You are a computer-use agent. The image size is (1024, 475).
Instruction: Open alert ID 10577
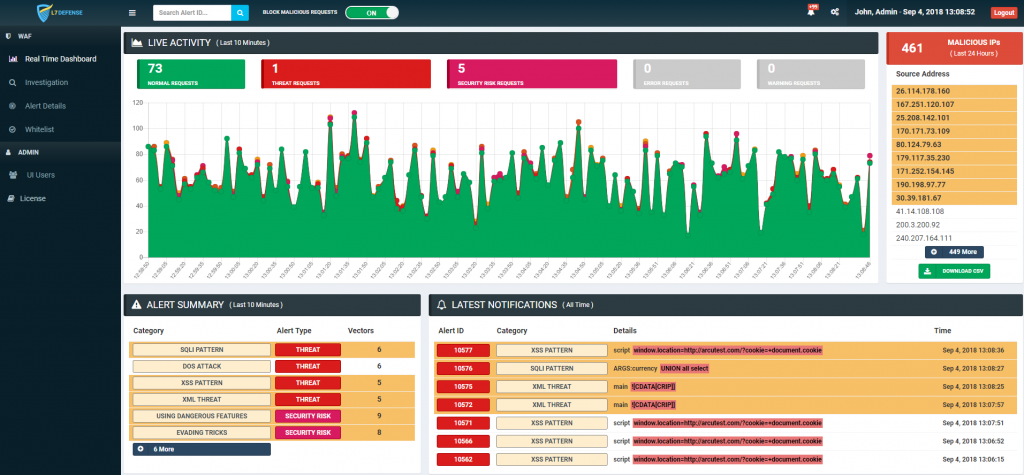463,350
